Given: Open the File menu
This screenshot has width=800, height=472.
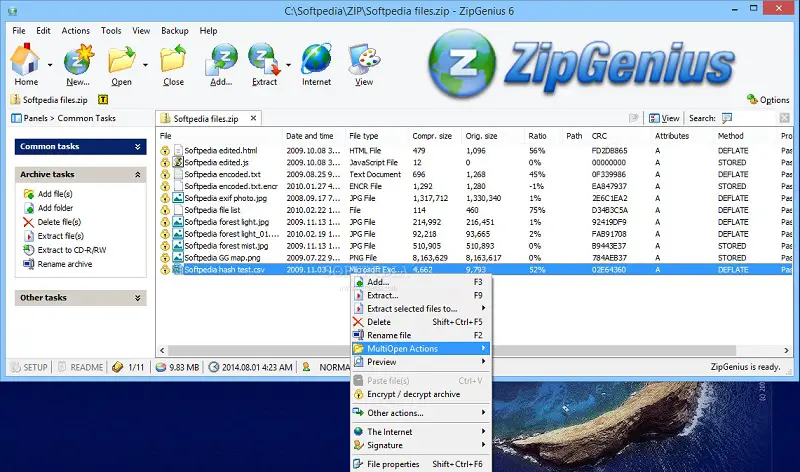Looking at the screenshot, I should click(19, 31).
